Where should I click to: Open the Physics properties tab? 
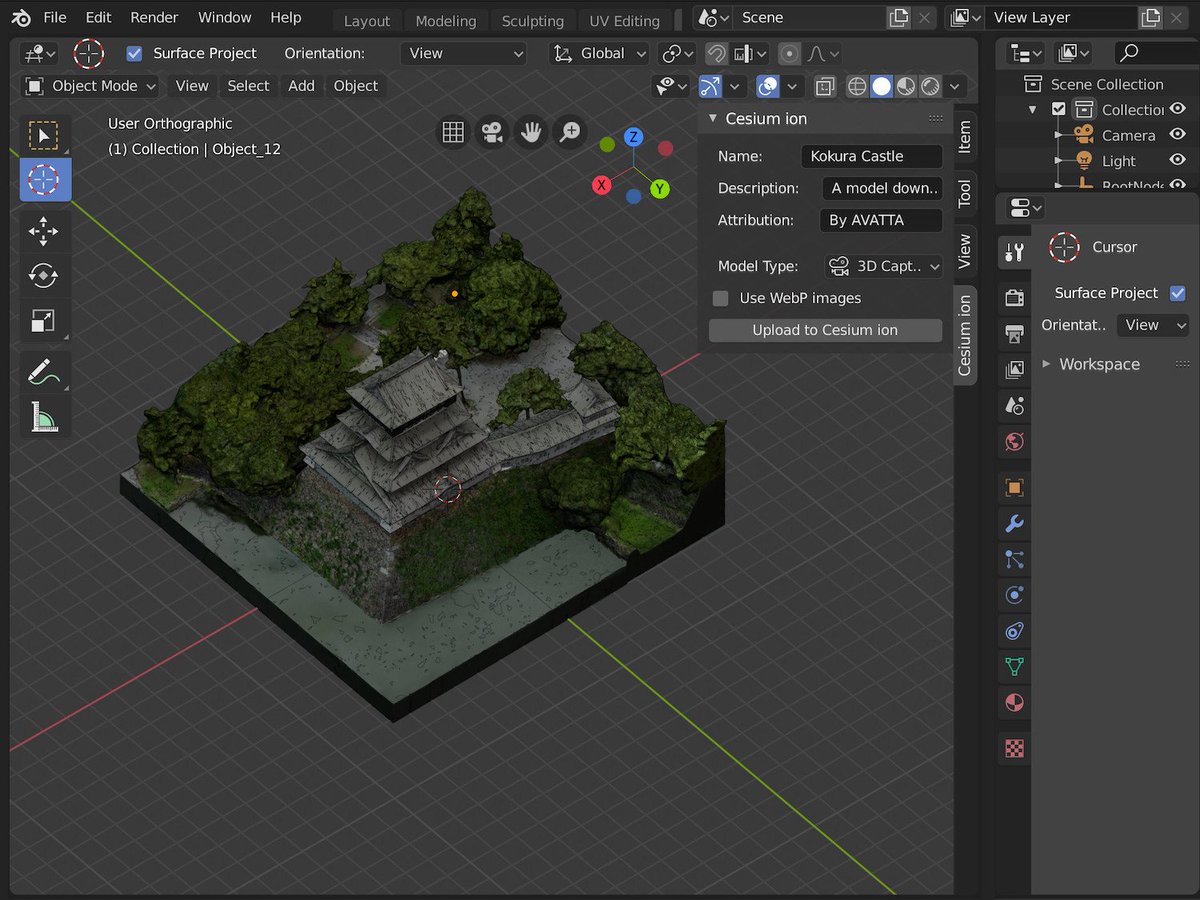[x=1014, y=595]
